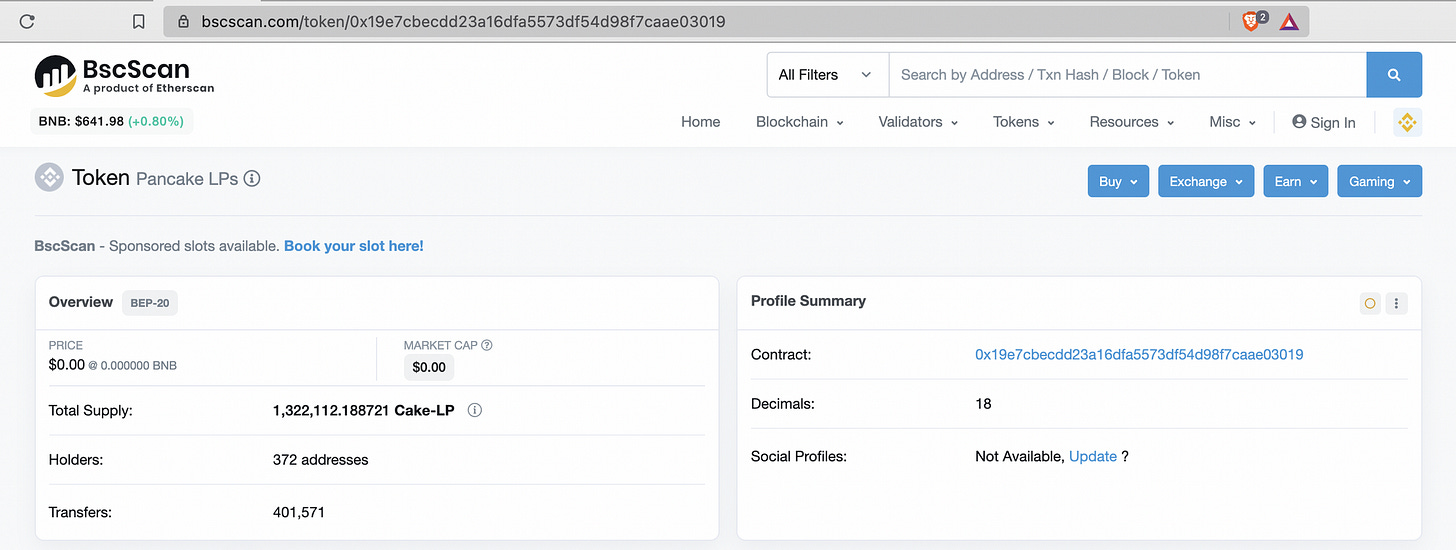Click the lock icon in address bar
The width and height of the screenshot is (1456, 550).
click(x=183, y=21)
